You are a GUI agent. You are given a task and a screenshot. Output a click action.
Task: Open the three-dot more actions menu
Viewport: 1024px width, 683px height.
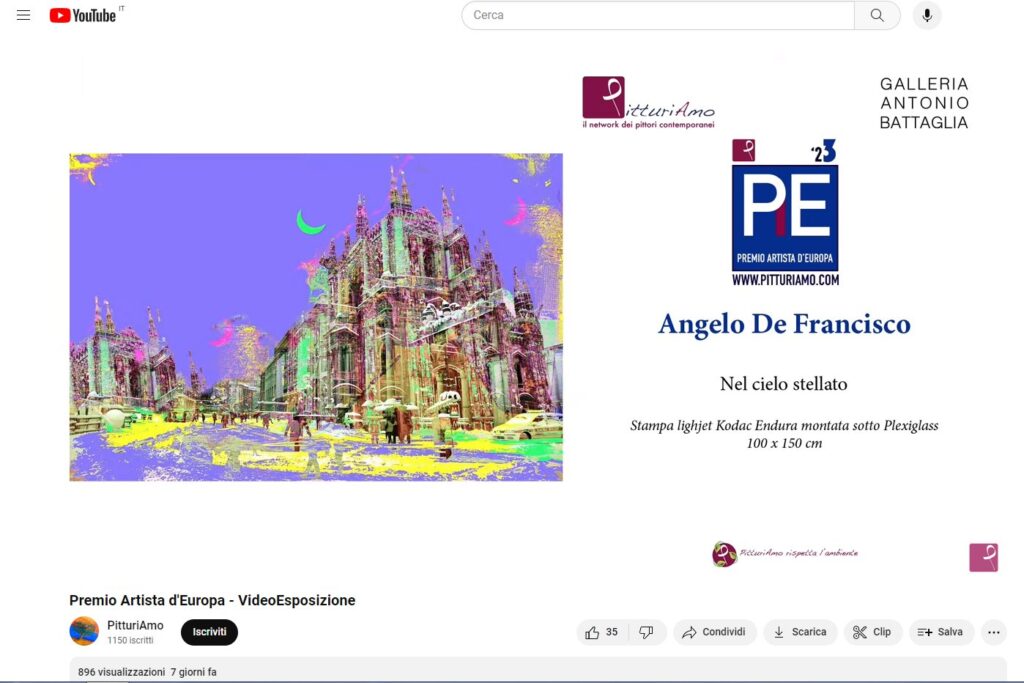tap(993, 632)
